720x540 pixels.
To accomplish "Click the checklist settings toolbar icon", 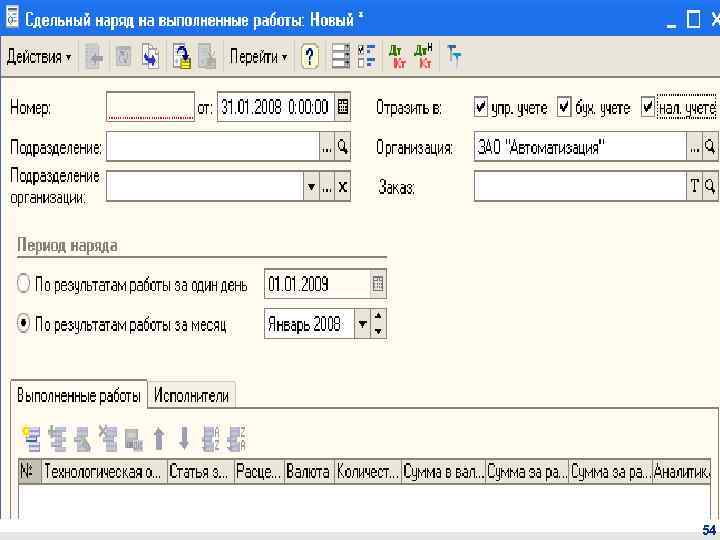I will 366,57.
